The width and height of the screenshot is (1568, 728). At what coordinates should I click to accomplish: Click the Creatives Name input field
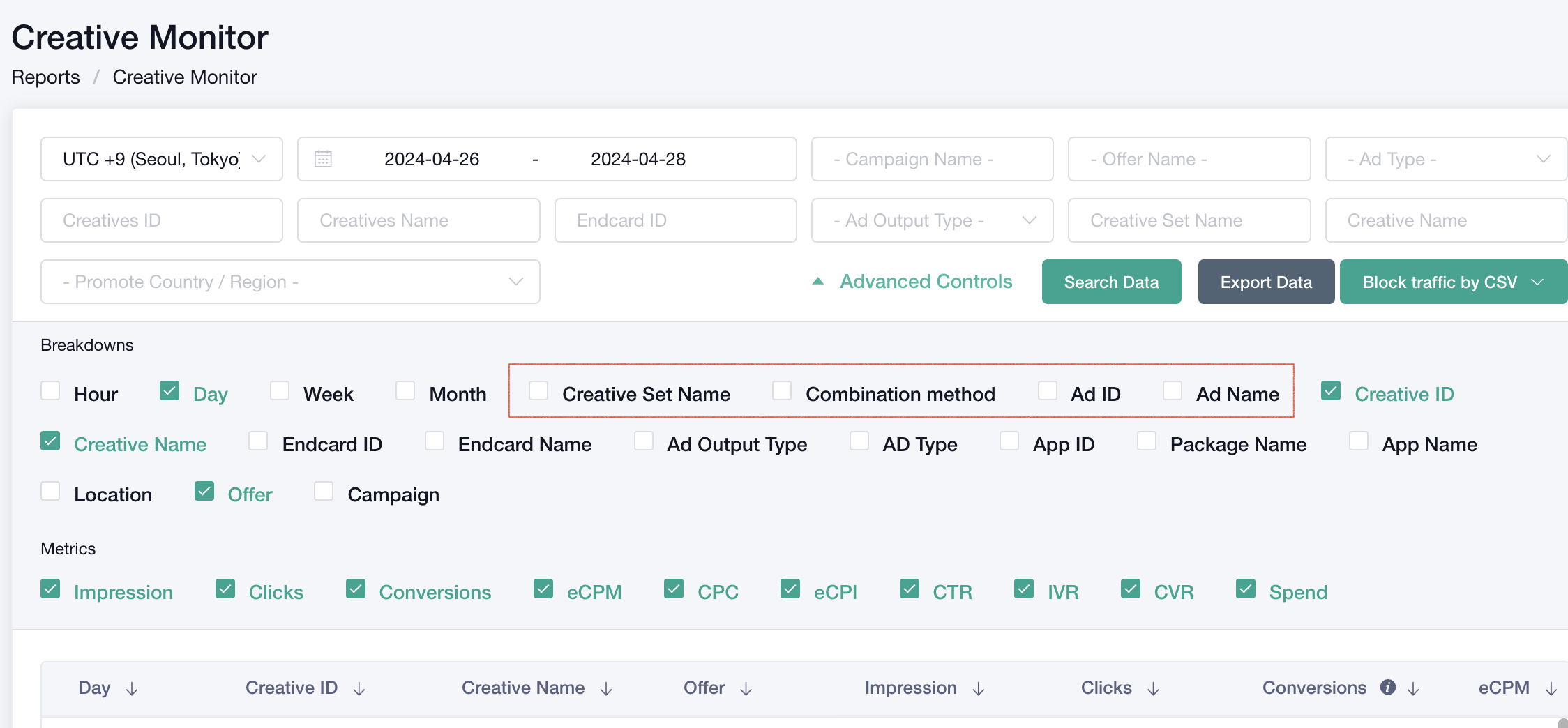click(419, 220)
